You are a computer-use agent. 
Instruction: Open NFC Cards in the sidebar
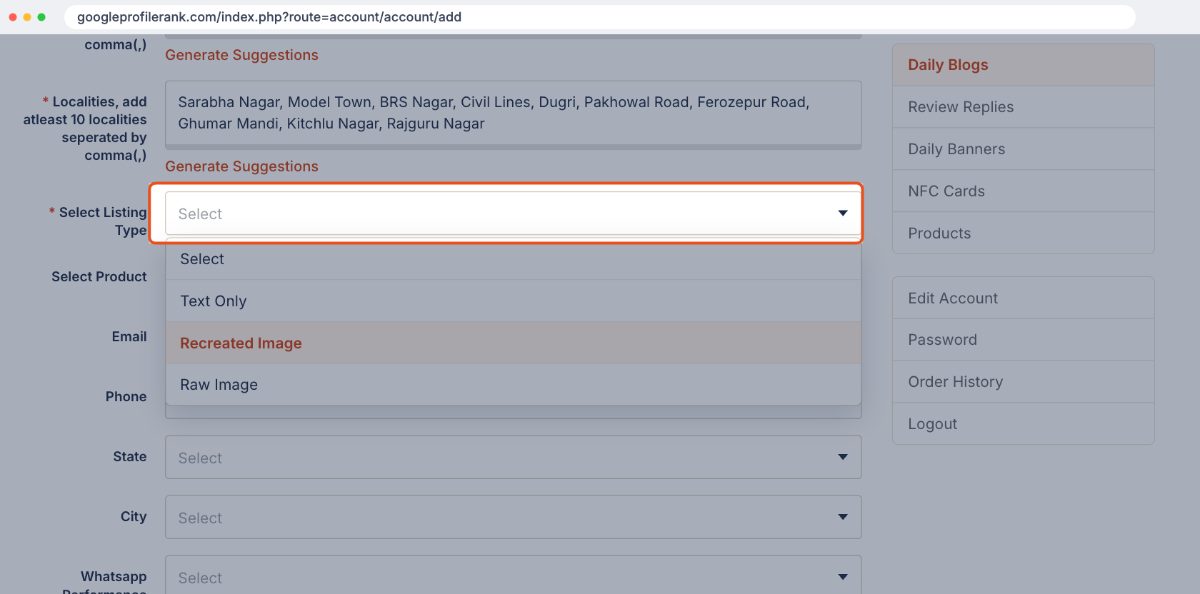tap(1023, 191)
